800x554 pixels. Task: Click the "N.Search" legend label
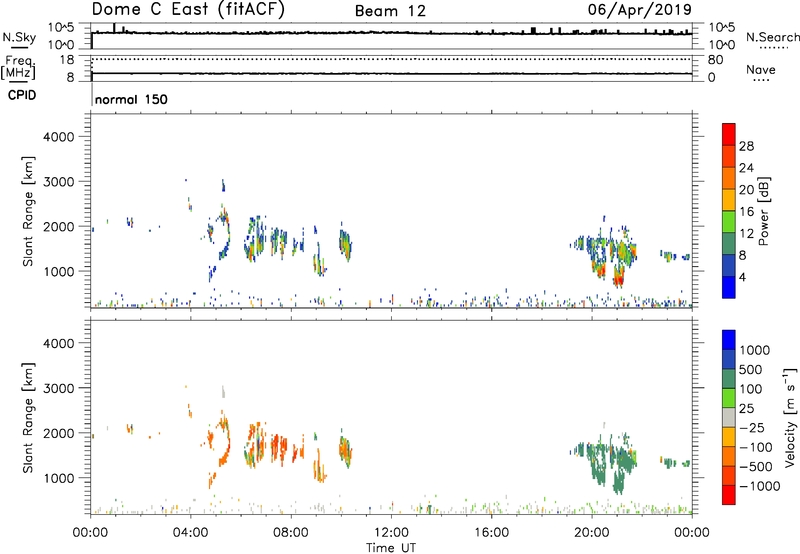(773, 37)
